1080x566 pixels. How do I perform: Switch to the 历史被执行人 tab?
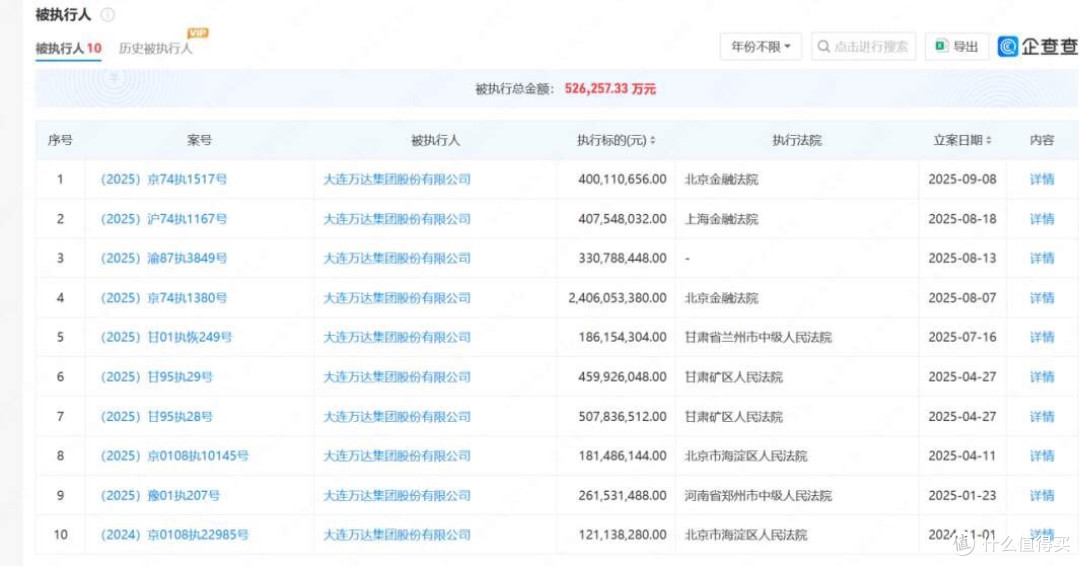pos(156,48)
